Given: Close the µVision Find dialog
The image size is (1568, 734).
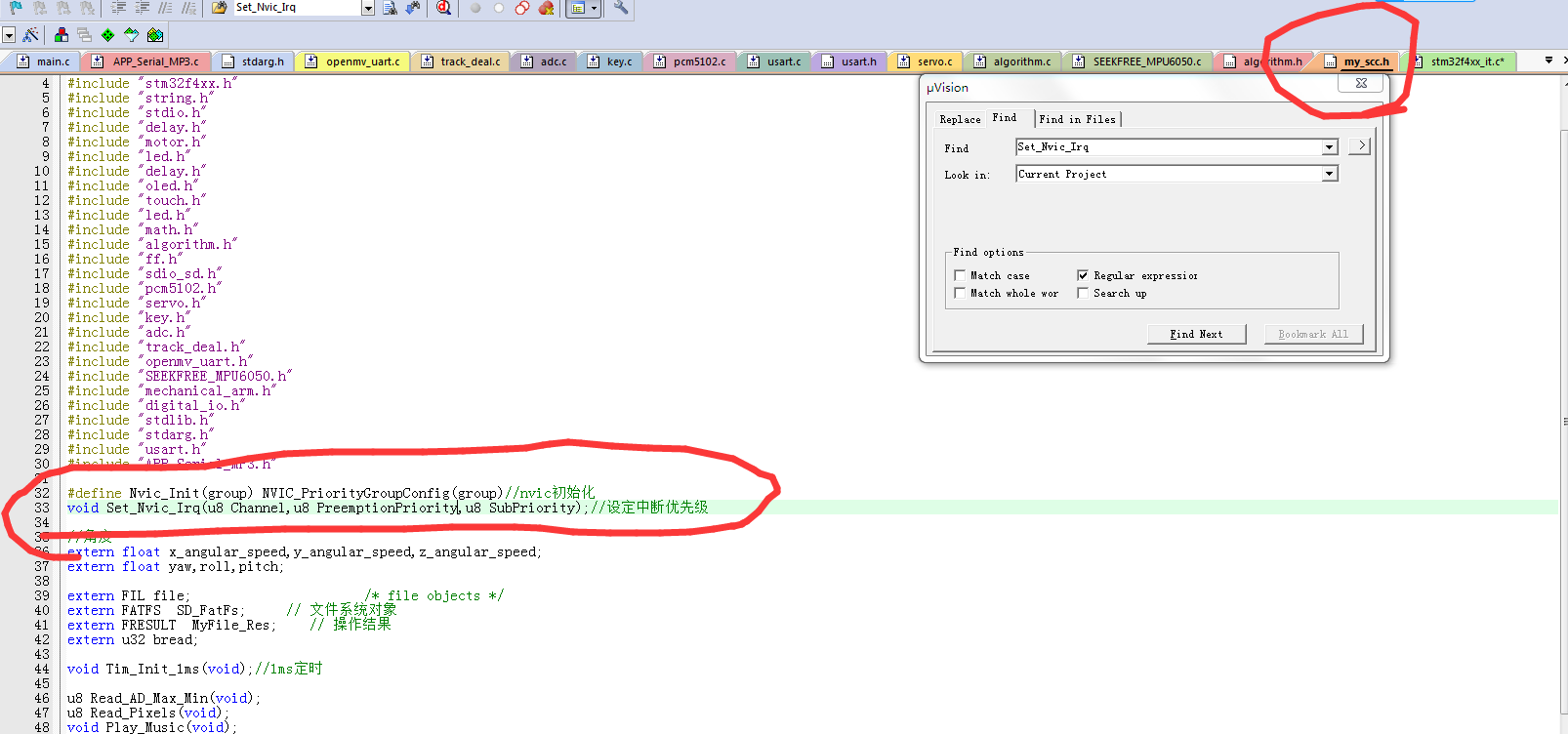Looking at the screenshot, I should point(1361,84).
